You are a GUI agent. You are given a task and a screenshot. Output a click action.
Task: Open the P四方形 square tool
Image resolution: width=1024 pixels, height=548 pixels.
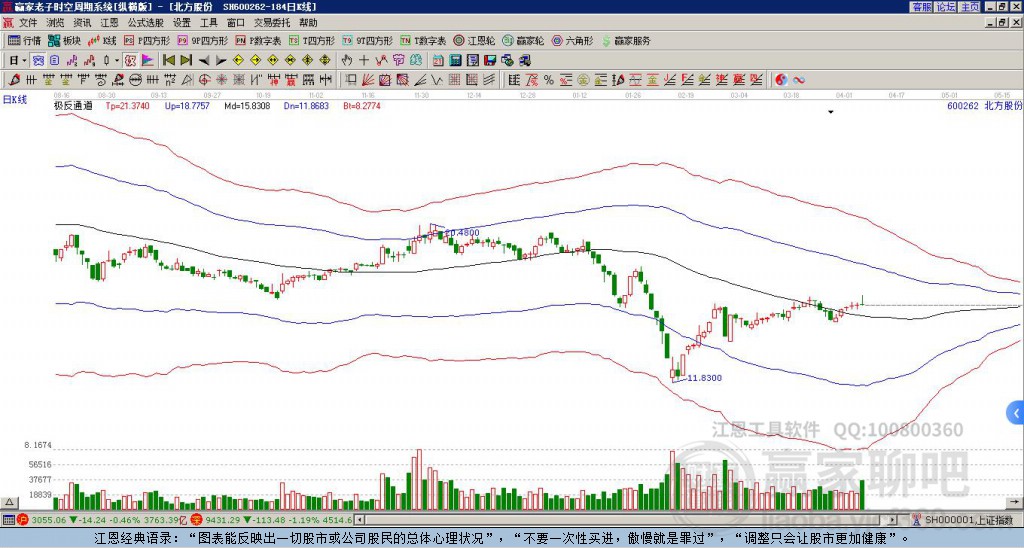(147, 40)
